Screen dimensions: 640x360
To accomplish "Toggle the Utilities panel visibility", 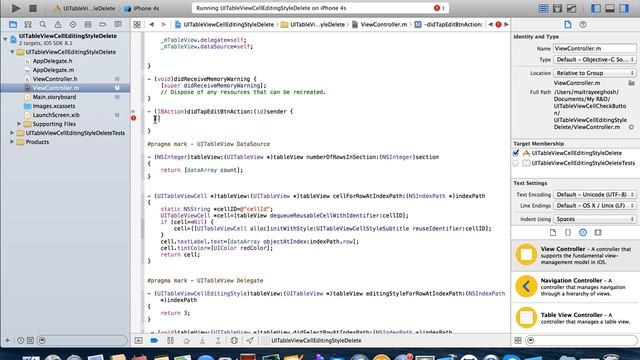I will (x=624, y=8).
